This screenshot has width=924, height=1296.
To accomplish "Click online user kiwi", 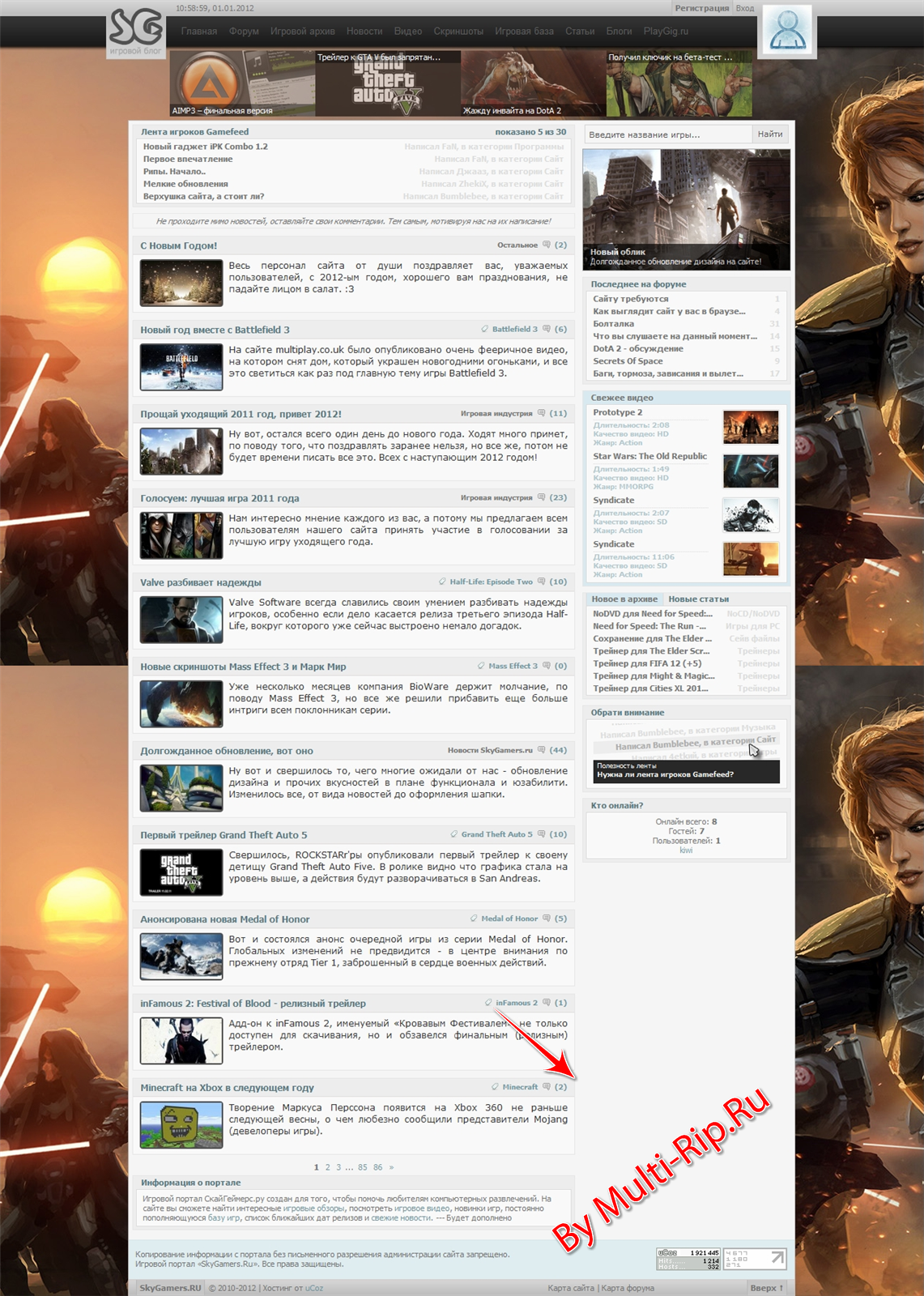I will [686, 850].
